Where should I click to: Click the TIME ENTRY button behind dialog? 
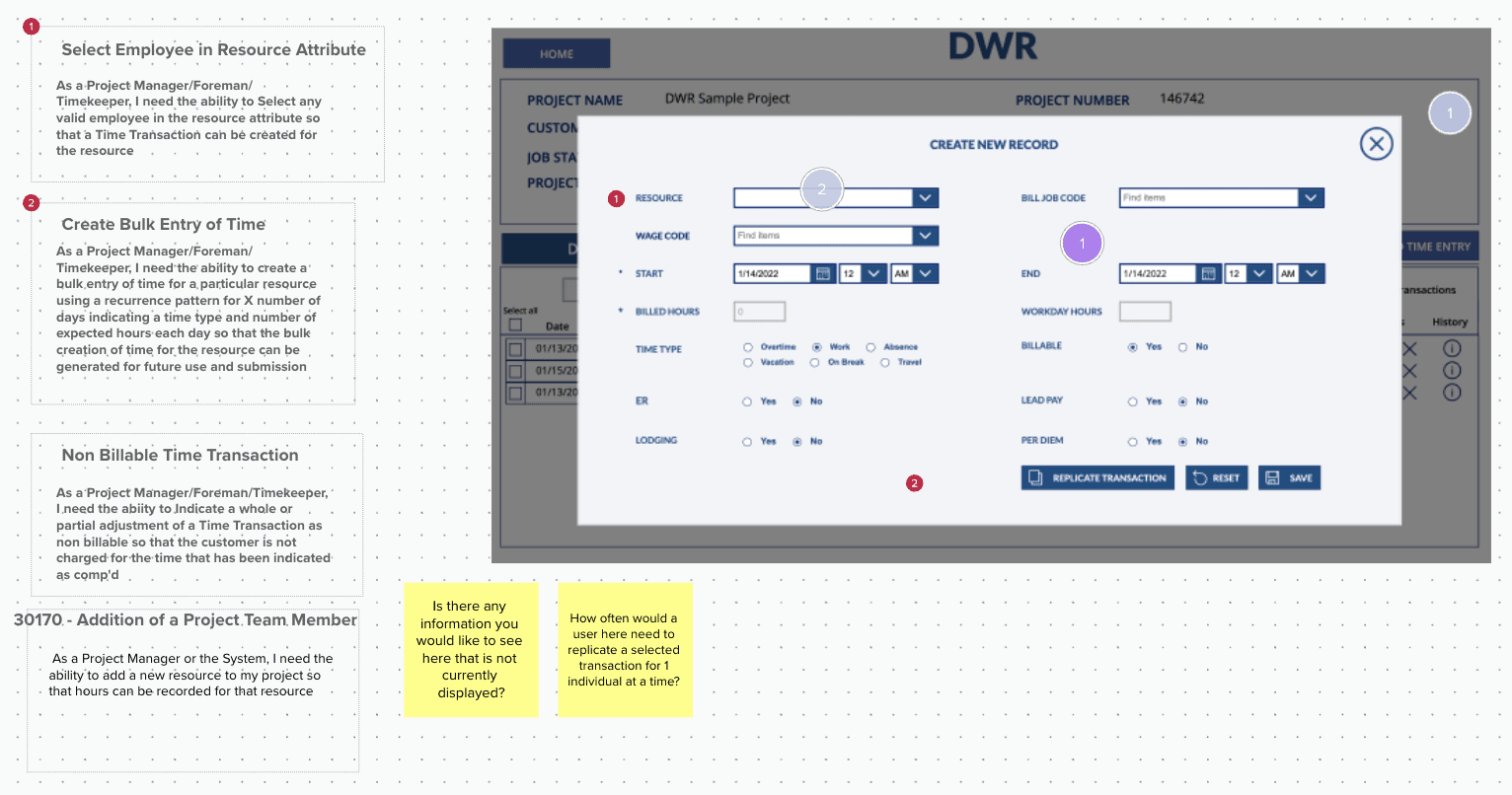[x=1439, y=247]
